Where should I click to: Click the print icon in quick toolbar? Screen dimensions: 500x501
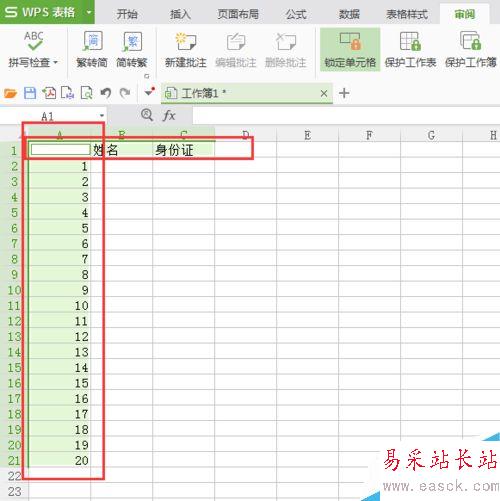68,93
